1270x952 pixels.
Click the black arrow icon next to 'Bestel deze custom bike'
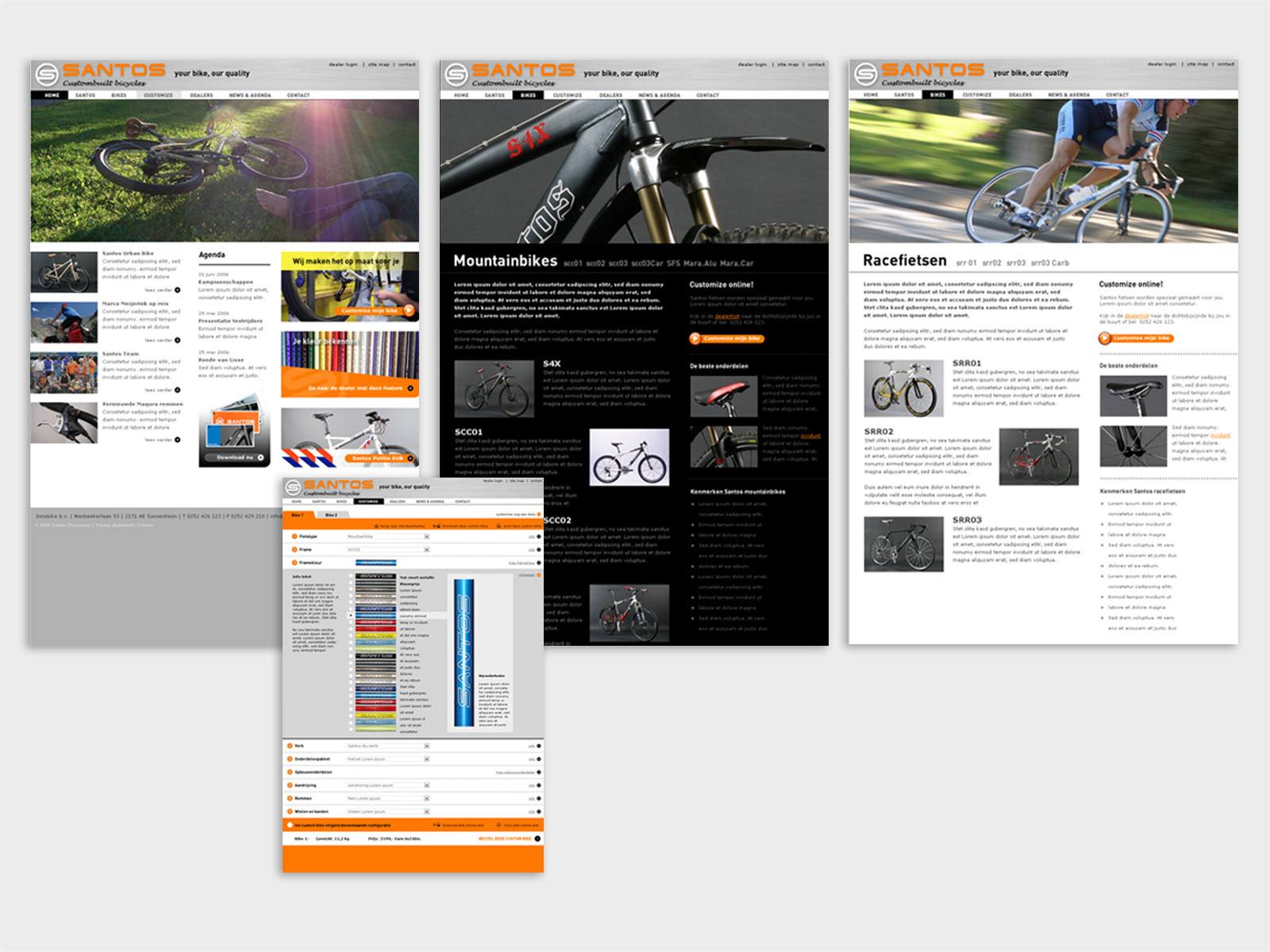pyautogui.click(x=537, y=839)
